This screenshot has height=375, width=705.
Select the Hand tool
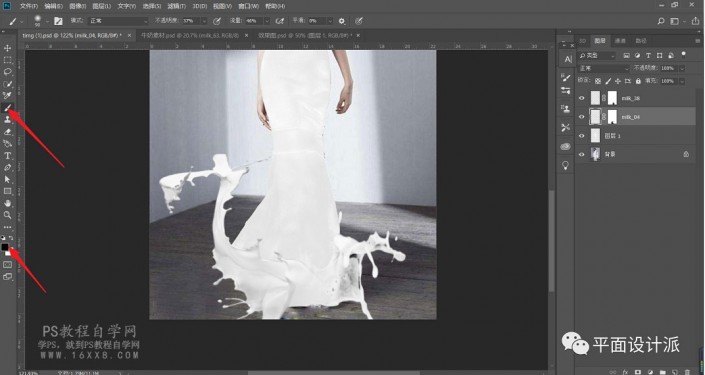pyautogui.click(x=7, y=203)
